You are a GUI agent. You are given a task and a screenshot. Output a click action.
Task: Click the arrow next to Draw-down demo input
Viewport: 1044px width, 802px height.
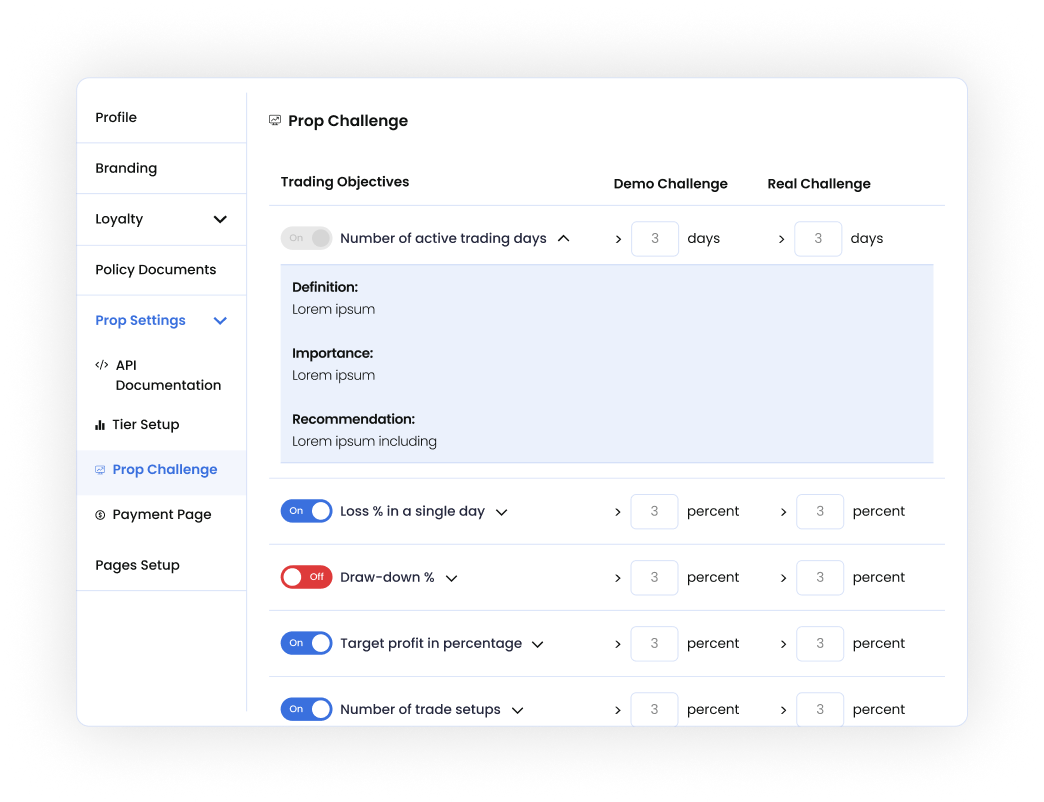click(619, 577)
